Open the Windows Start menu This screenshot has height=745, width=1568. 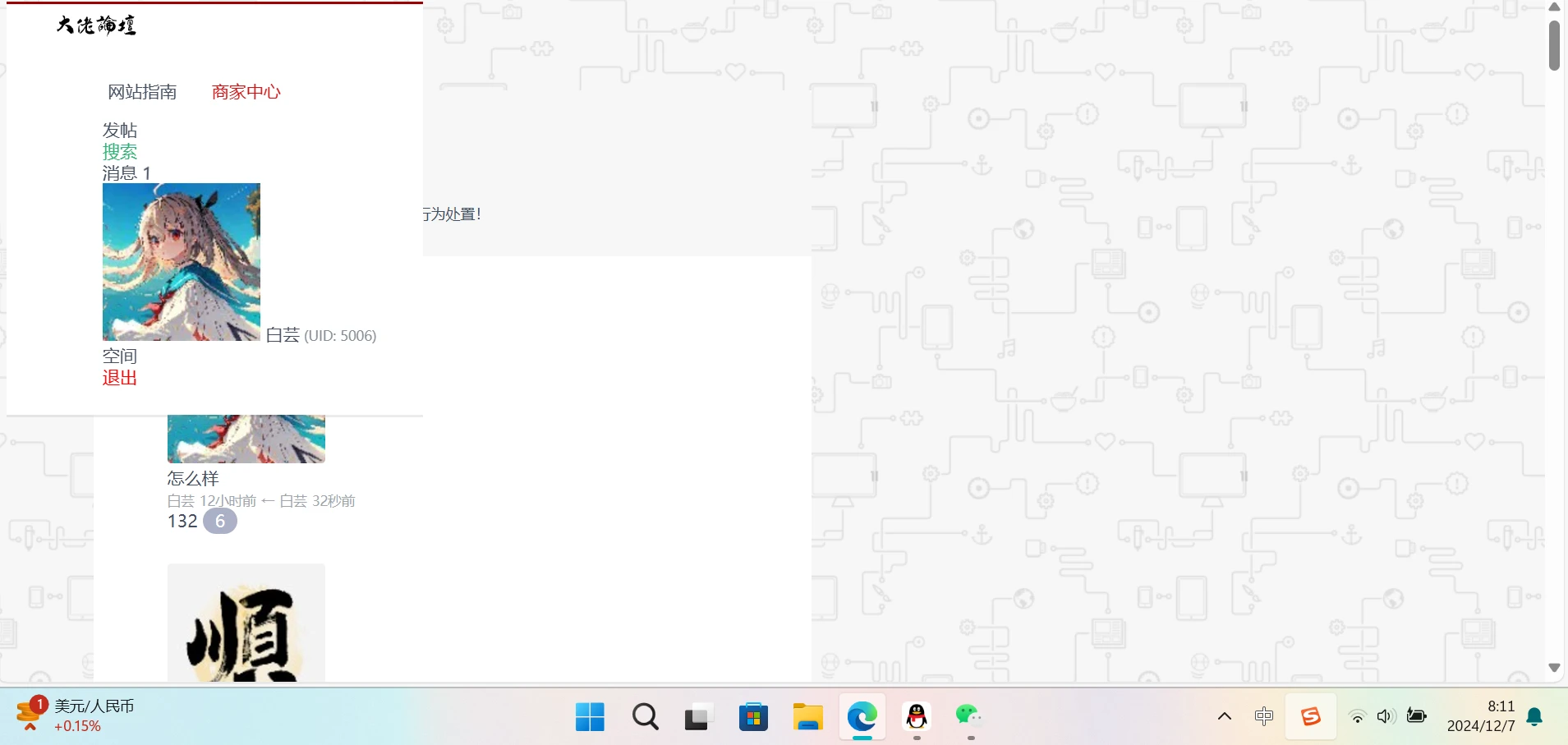pyautogui.click(x=590, y=717)
